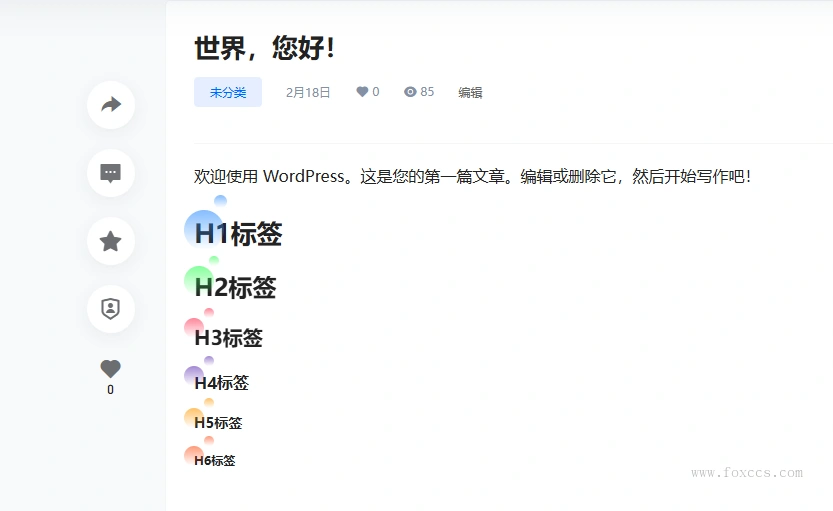
Task: Like the post with sidebar heart icon
Action: 110,368
